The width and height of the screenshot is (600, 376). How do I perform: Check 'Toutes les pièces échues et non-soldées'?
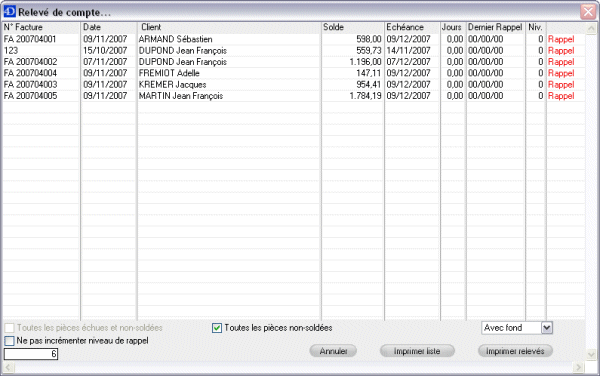click(9, 328)
